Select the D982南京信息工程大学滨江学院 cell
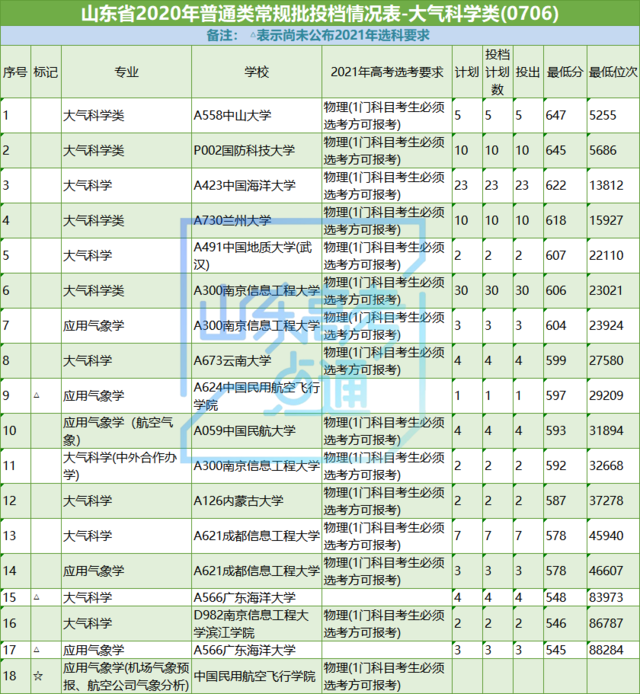This screenshot has width=640, height=694. pos(256,623)
